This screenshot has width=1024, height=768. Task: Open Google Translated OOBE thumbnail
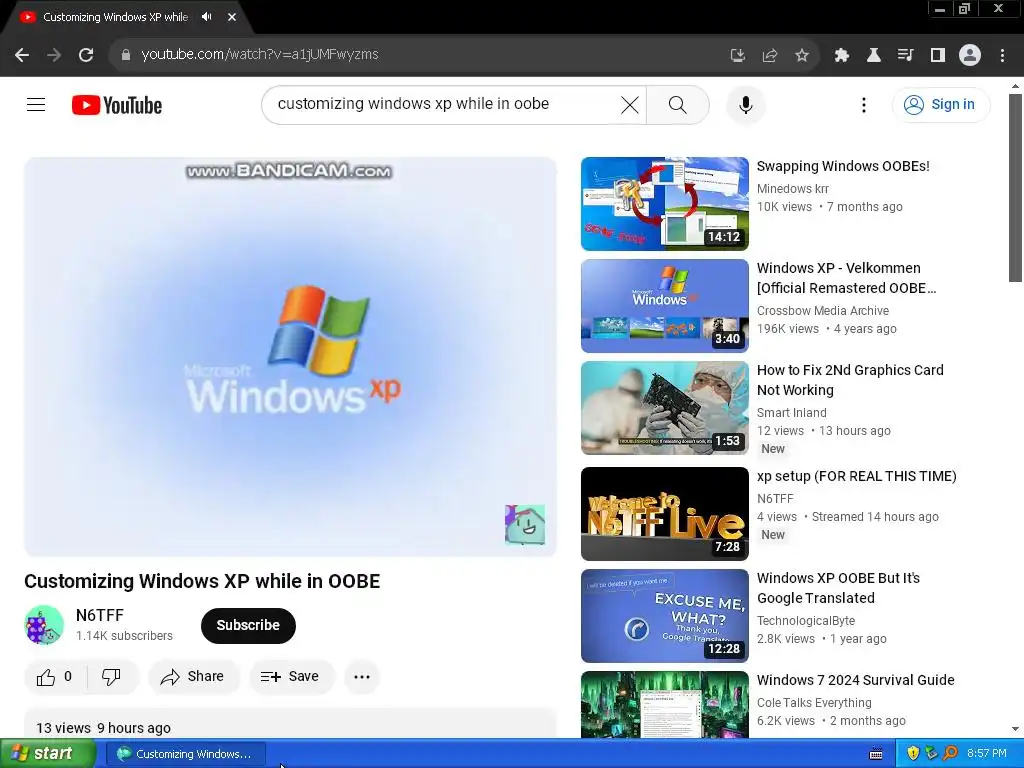coord(665,616)
